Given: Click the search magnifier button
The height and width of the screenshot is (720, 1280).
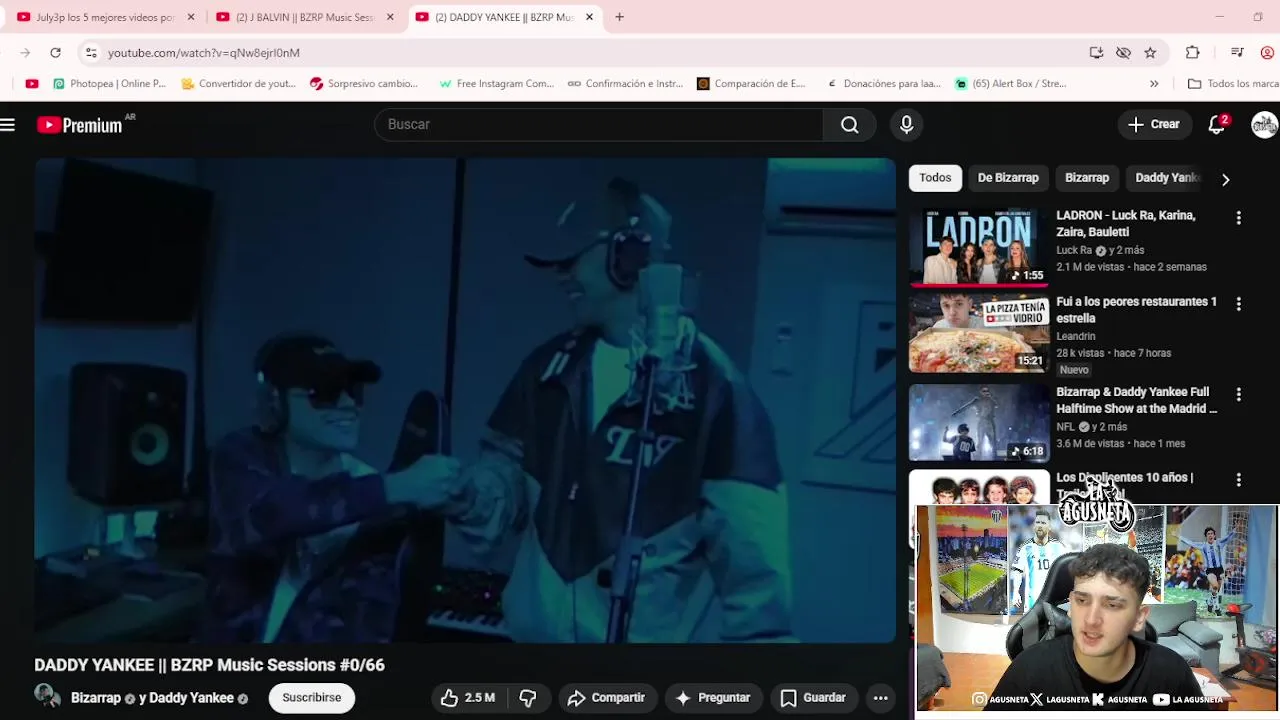Looking at the screenshot, I should click(849, 124).
